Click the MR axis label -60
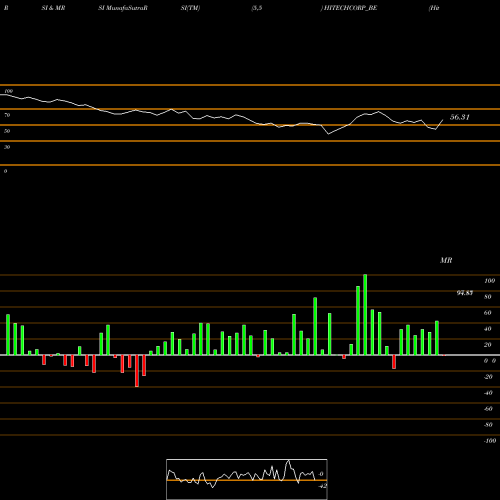This screenshot has height=500, width=500. [488, 409]
